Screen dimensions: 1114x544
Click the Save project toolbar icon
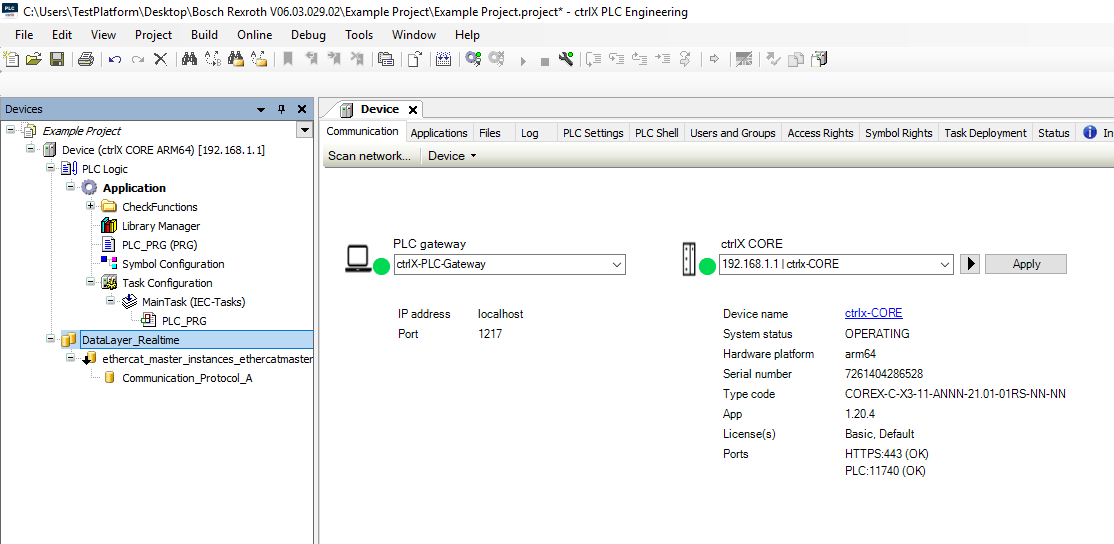pyautogui.click(x=57, y=59)
